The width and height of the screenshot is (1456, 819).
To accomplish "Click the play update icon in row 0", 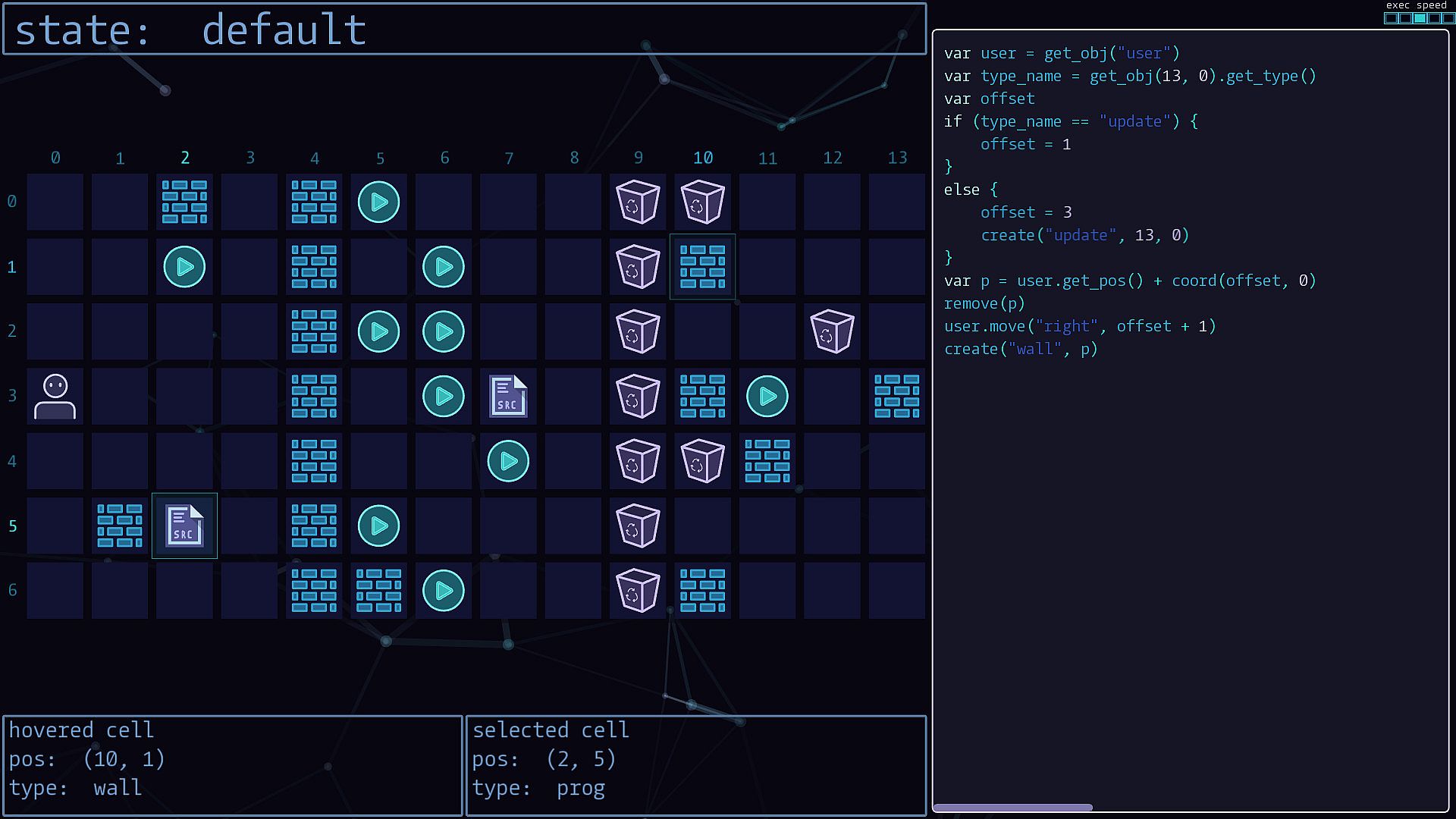I will tap(378, 202).
